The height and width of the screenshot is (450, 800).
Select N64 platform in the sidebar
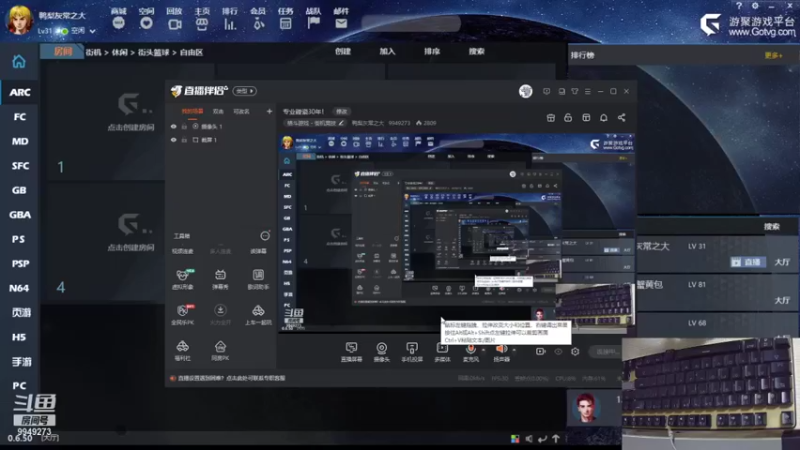point(19,288)
